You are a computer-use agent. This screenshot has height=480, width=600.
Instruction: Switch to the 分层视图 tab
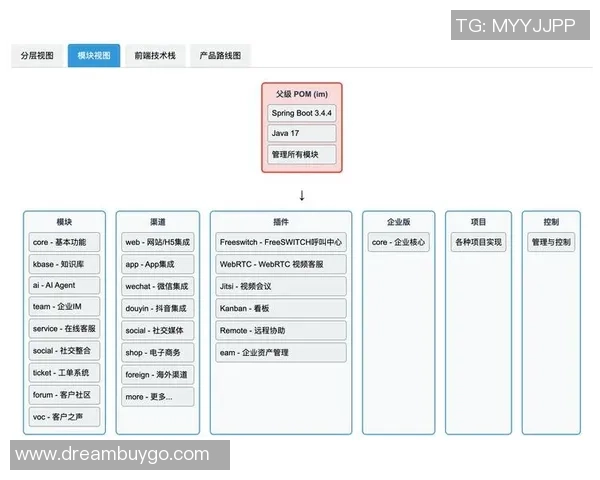[x=38, y=56]
